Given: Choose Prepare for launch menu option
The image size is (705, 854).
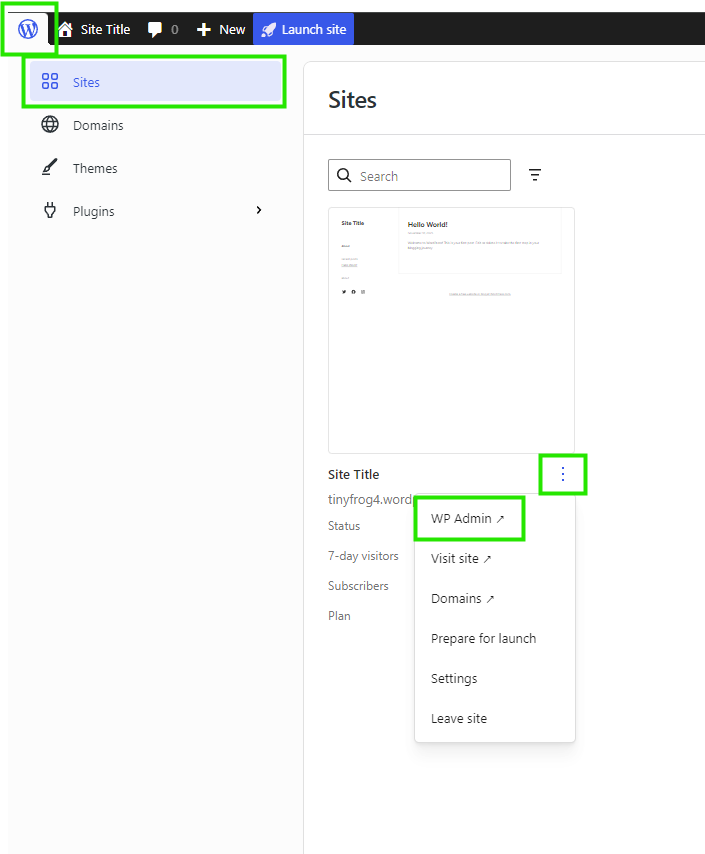Looking at the screenshot, I should [483, 638].
